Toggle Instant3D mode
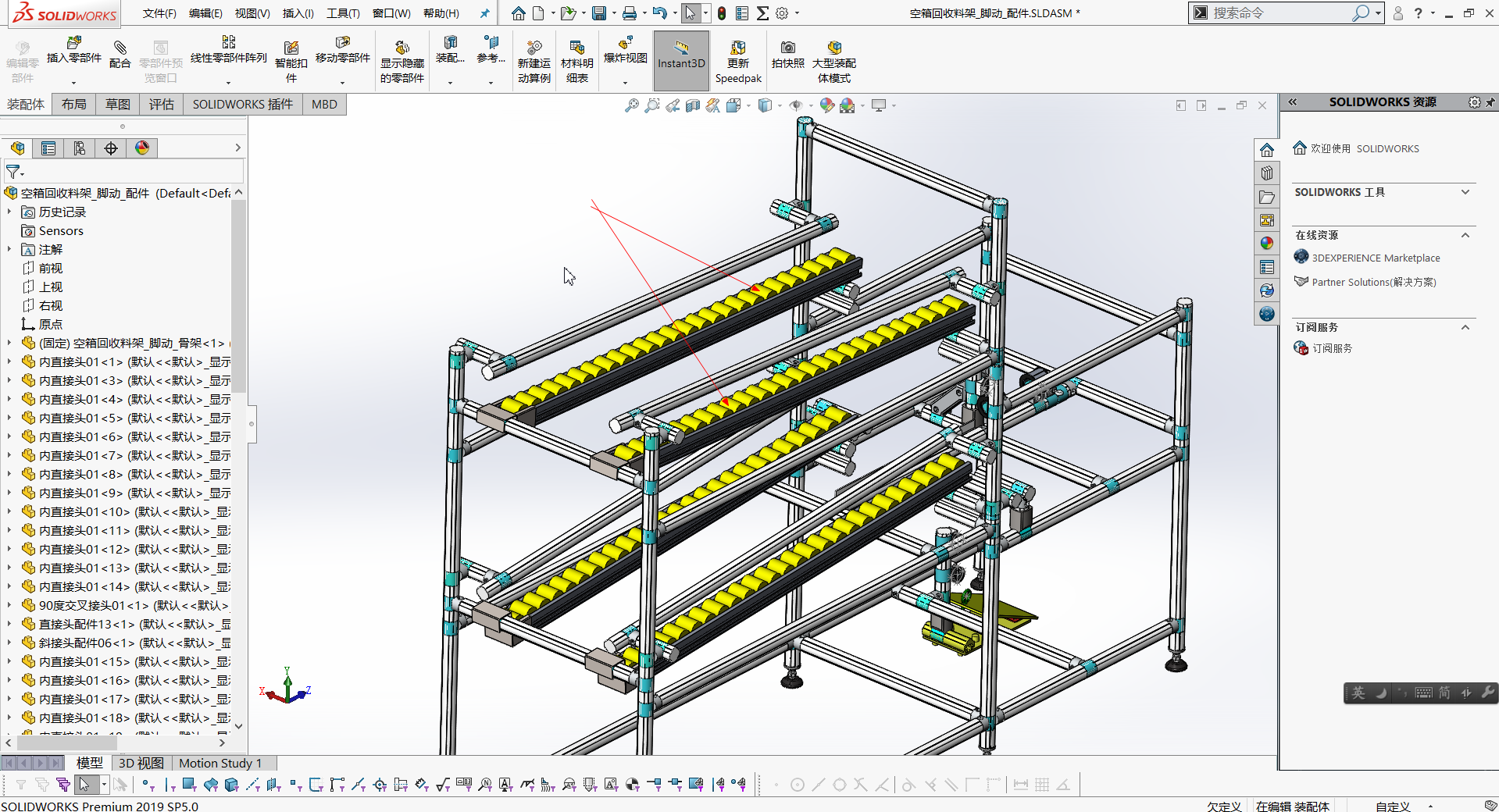 point(681,60)
